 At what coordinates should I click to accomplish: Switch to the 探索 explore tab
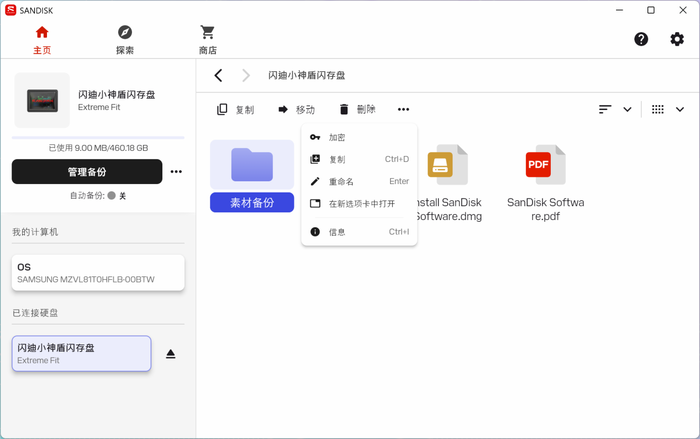click(x=125, y=40)
